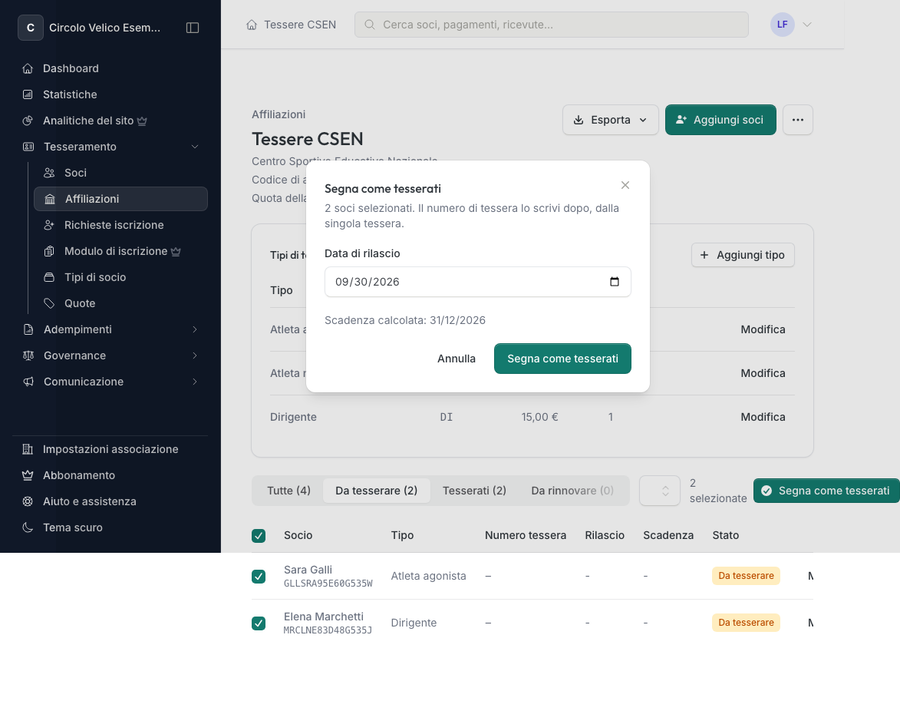Open the three-dots more options menu
This screenshot has width=900, height=701.
798,120
